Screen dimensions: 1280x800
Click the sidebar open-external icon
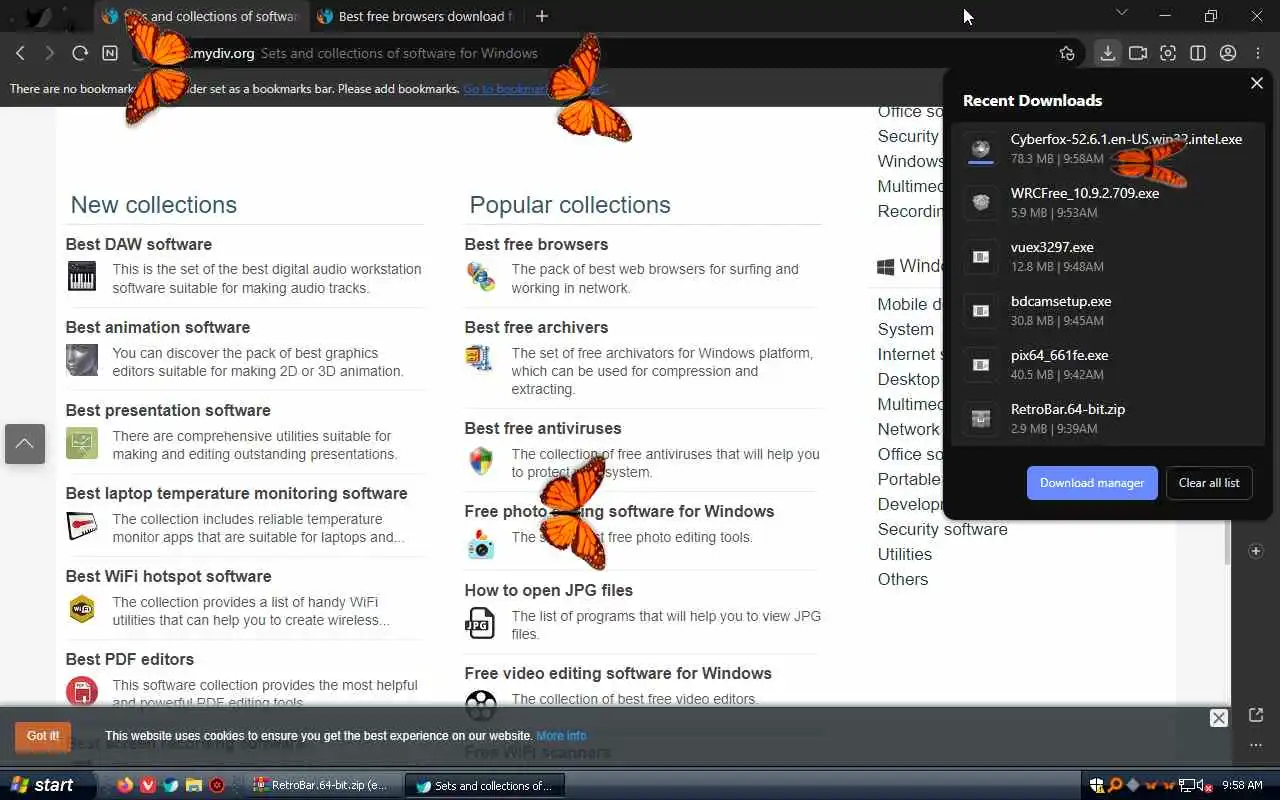1256,714
